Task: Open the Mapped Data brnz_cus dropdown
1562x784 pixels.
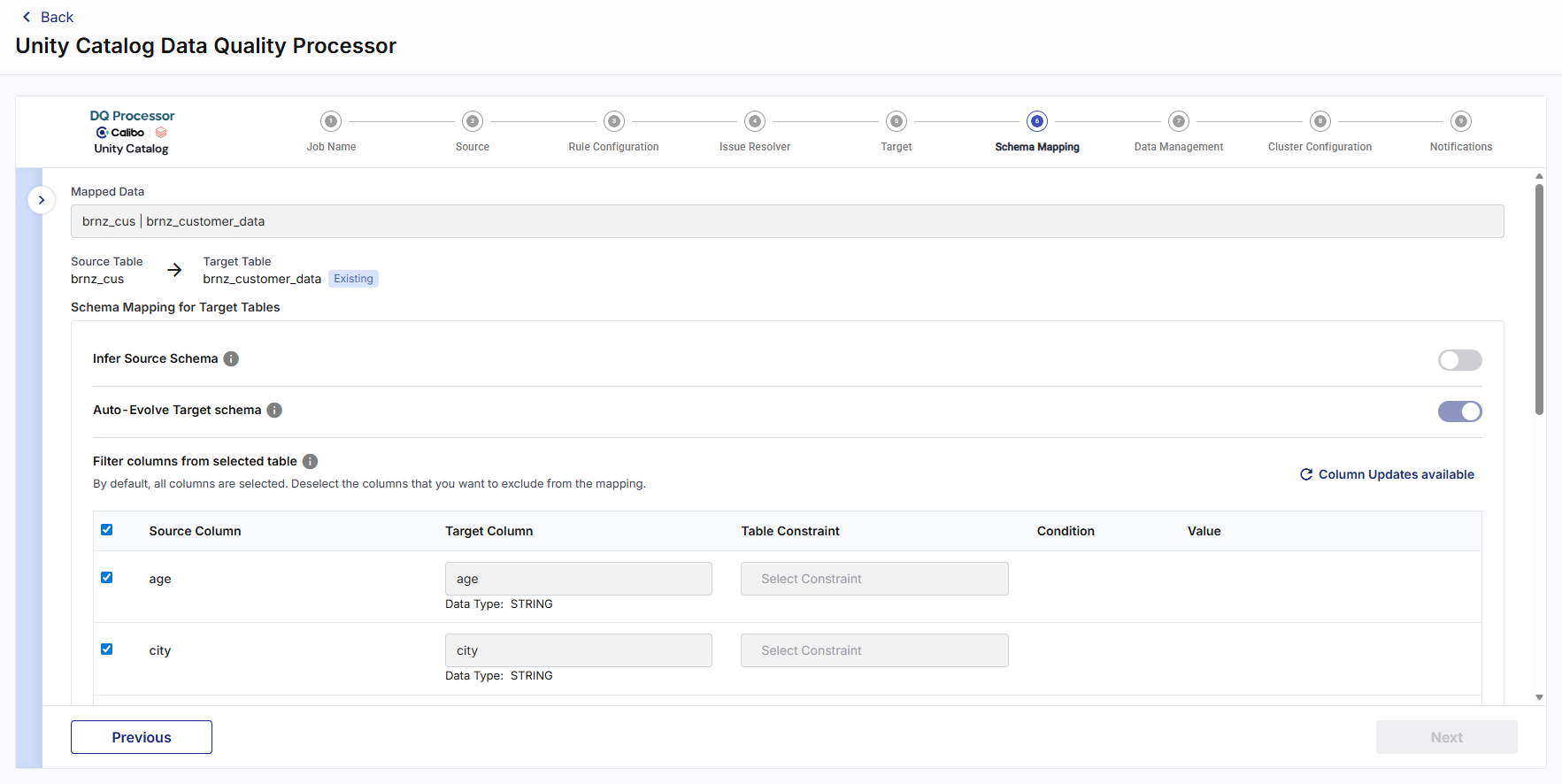Action: pos(787,221)
